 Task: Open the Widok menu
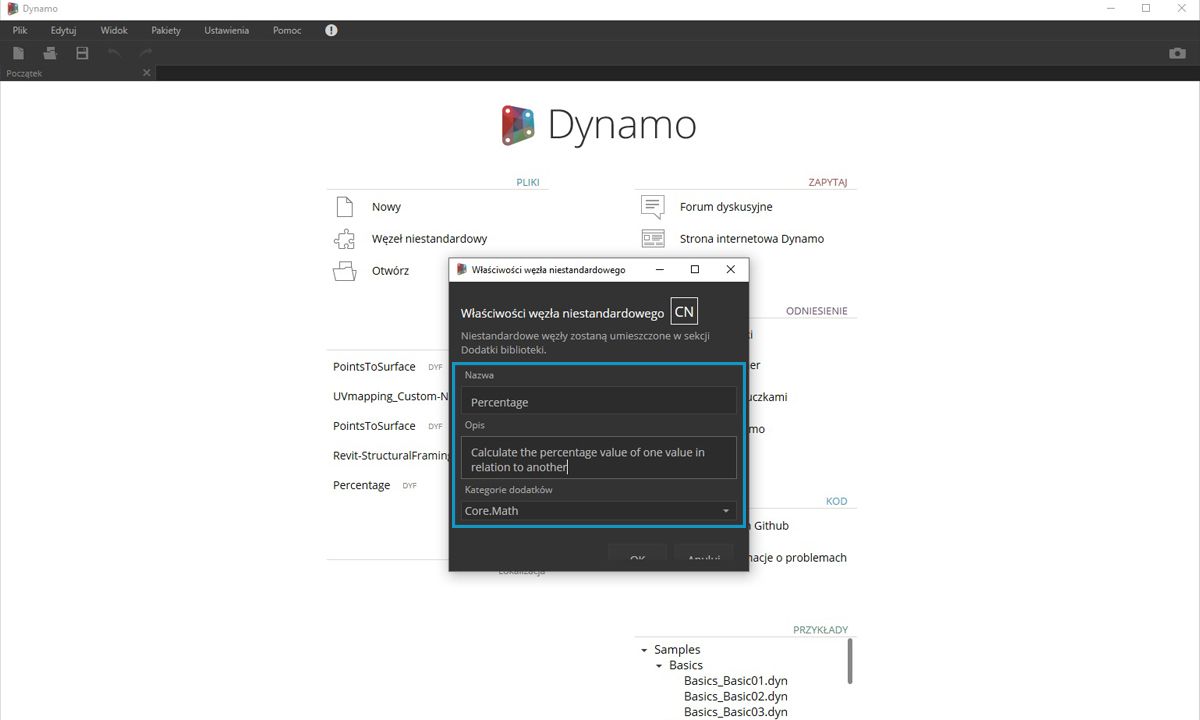pos(114,30)
